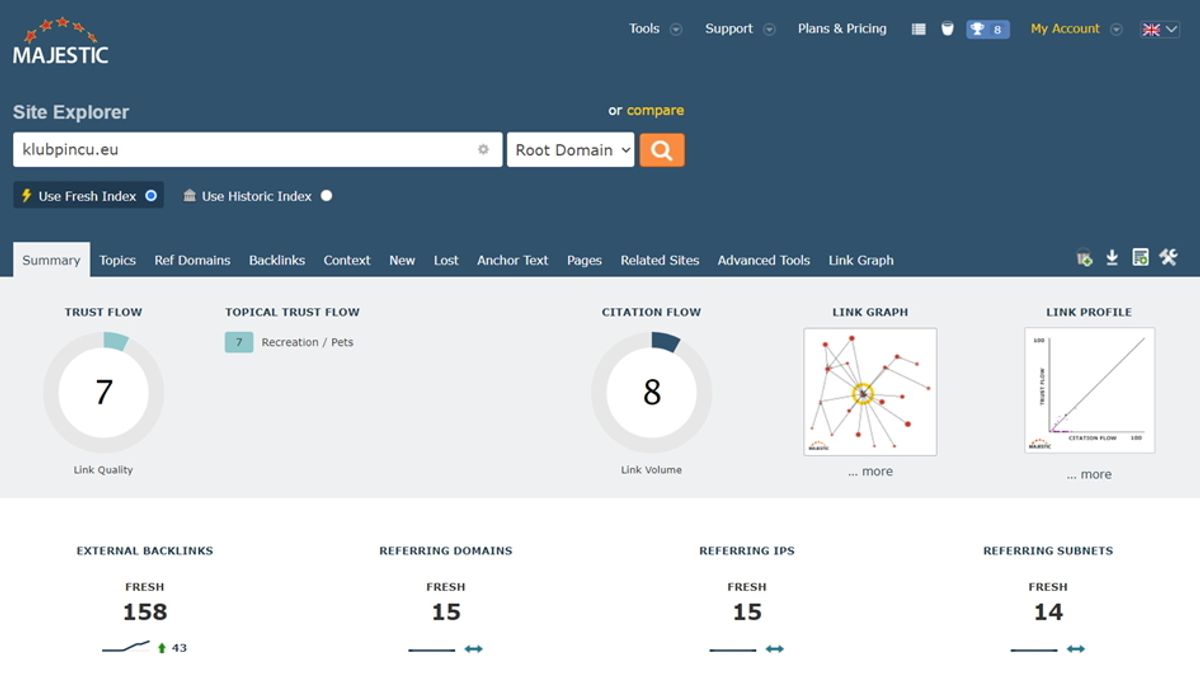The height and width of the screenshot is (673, 1200).
Task: Click the bucket icon in the header
Action: pos(947,29)
